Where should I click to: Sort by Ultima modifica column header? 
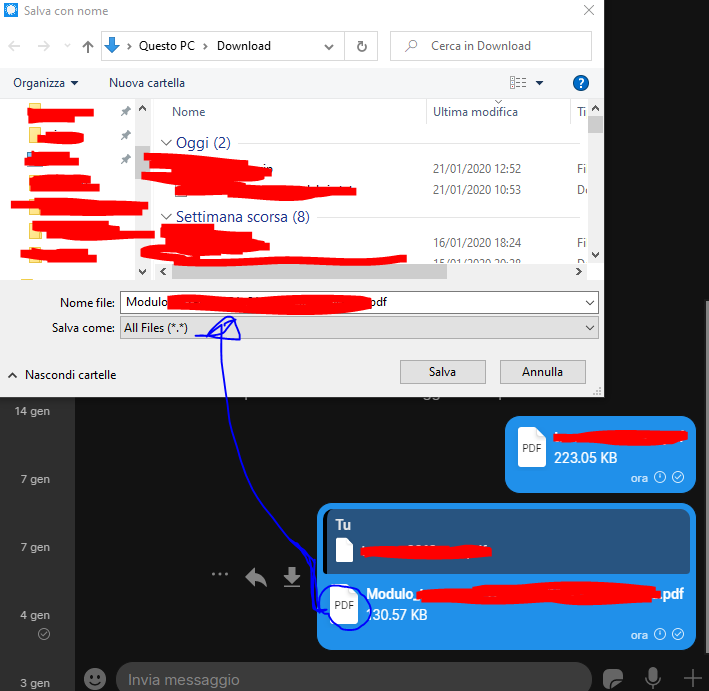(x=475, y=112)
